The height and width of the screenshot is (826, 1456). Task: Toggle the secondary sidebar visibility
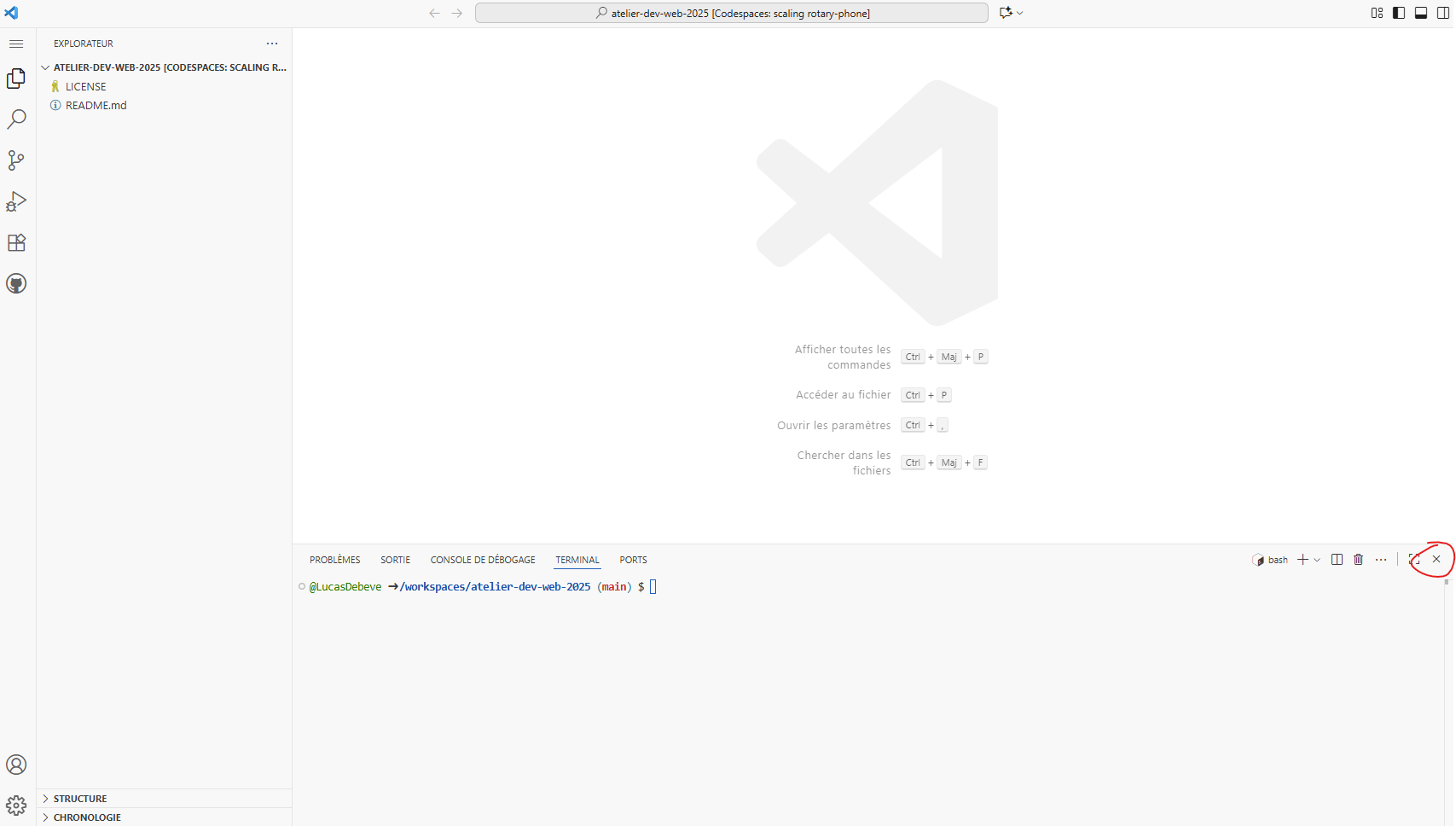(1443, 13)
